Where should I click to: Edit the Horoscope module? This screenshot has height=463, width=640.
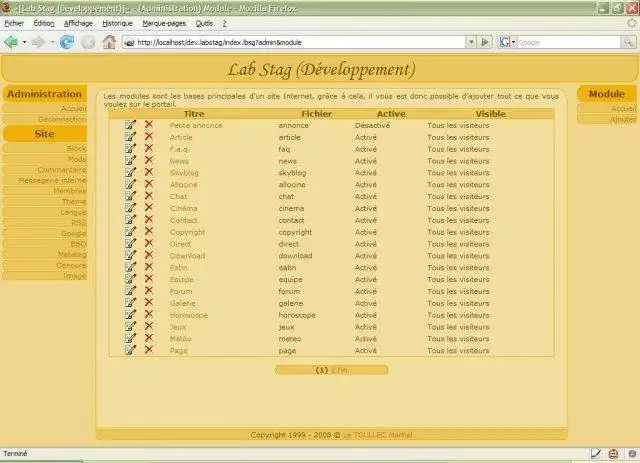point(130,314)
